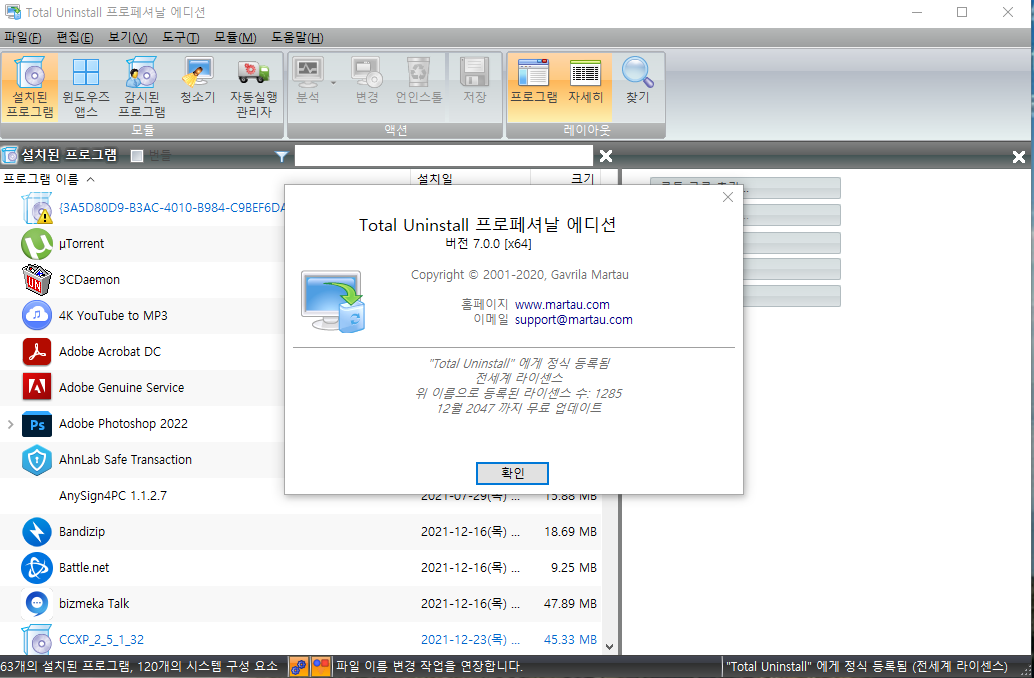The image size is (1034, 678).
Task: Select the Bandizip program icon
Action: pos(36,532)
